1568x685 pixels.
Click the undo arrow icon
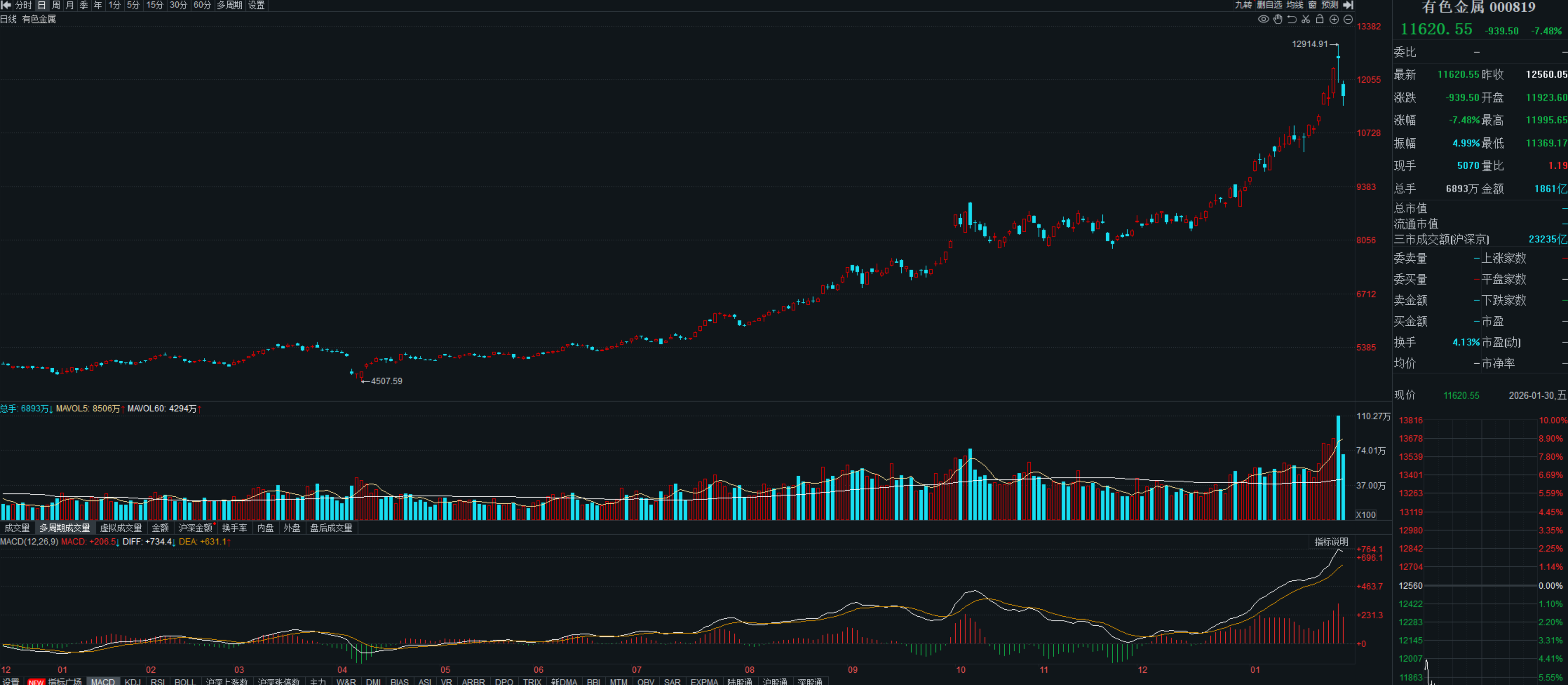pyautogui.click(x=1292, y=20)
